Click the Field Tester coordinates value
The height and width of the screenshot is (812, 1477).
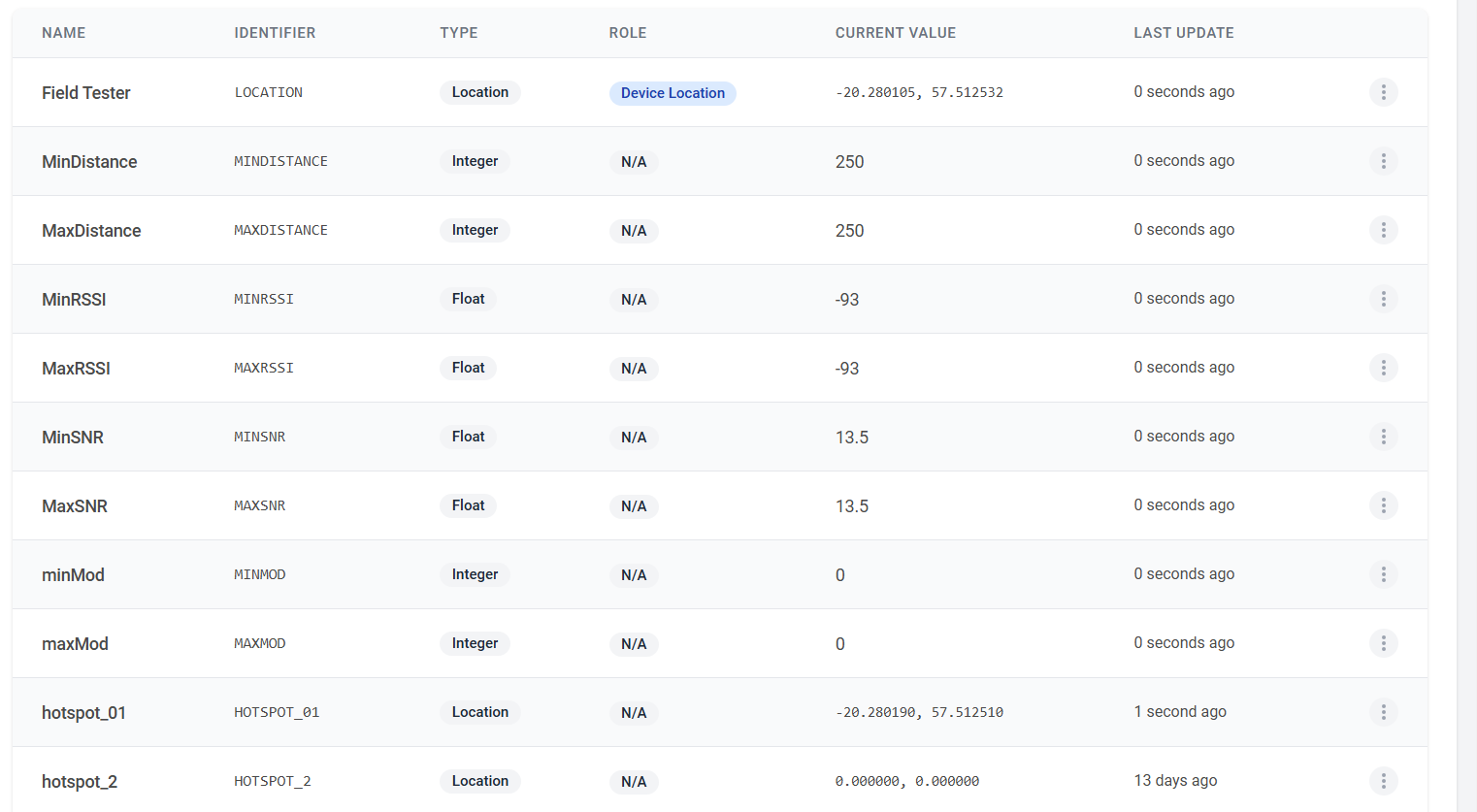click(x=919, y=93)
